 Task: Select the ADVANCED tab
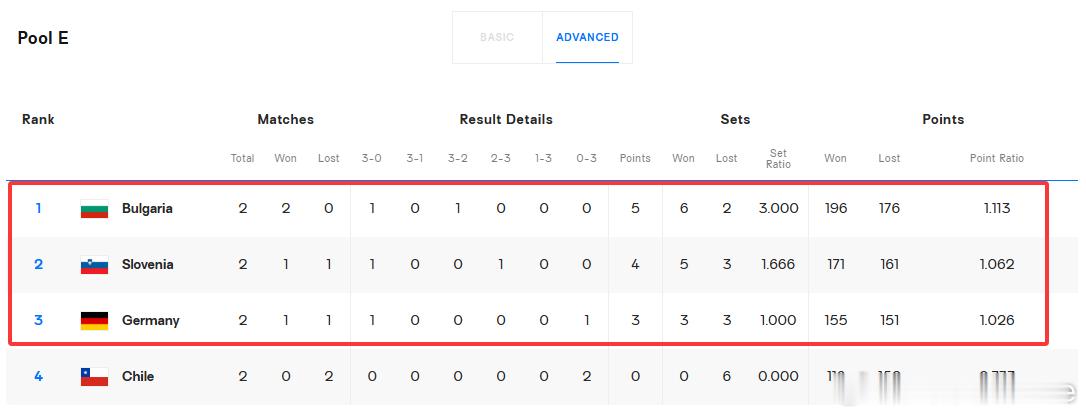pos(587,37)
